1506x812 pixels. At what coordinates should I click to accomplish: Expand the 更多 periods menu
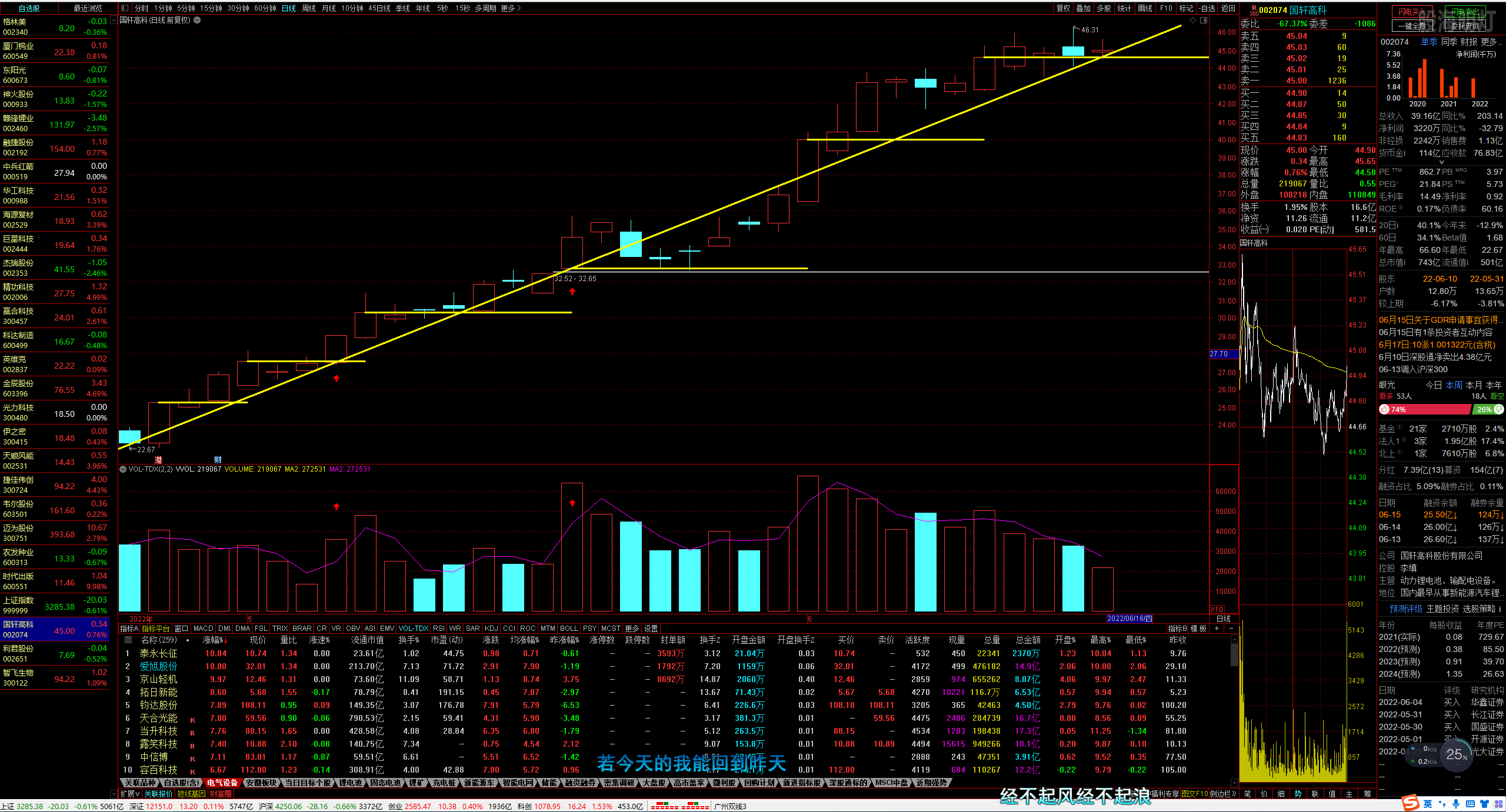coord(511,8)
